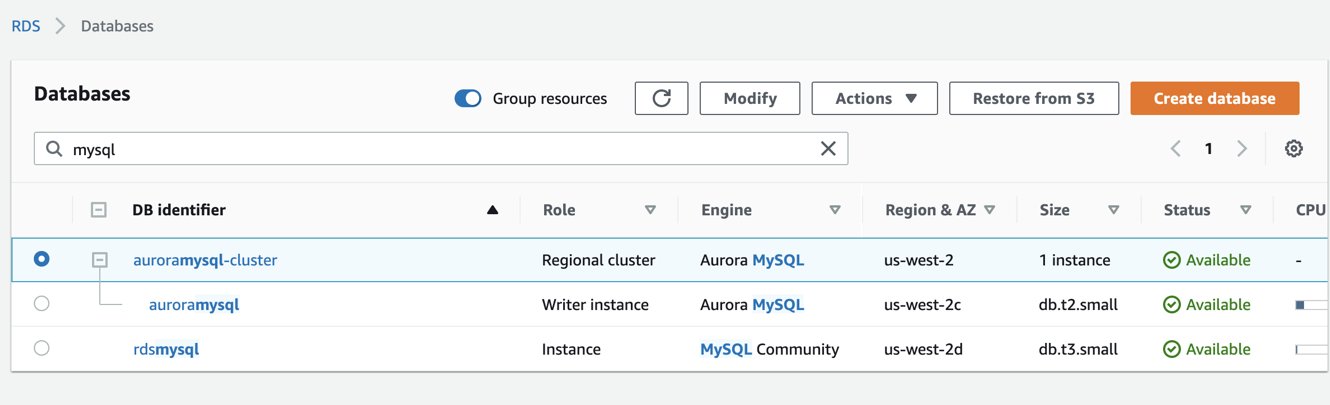Open the auroramysql instance link
1330x405 pixels.
pyautogui.click(x=194, y=305)
